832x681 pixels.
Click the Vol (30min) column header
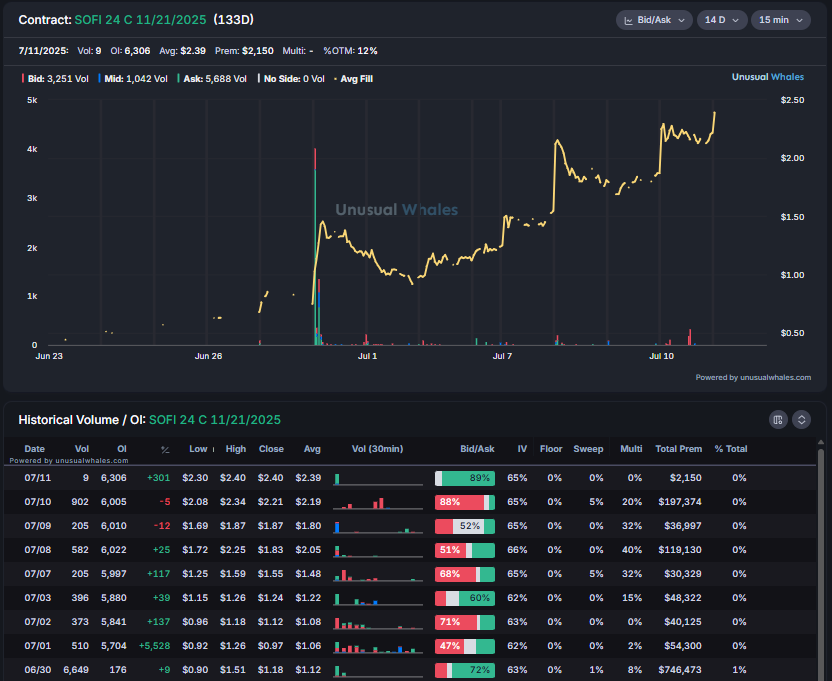(377, 449)
